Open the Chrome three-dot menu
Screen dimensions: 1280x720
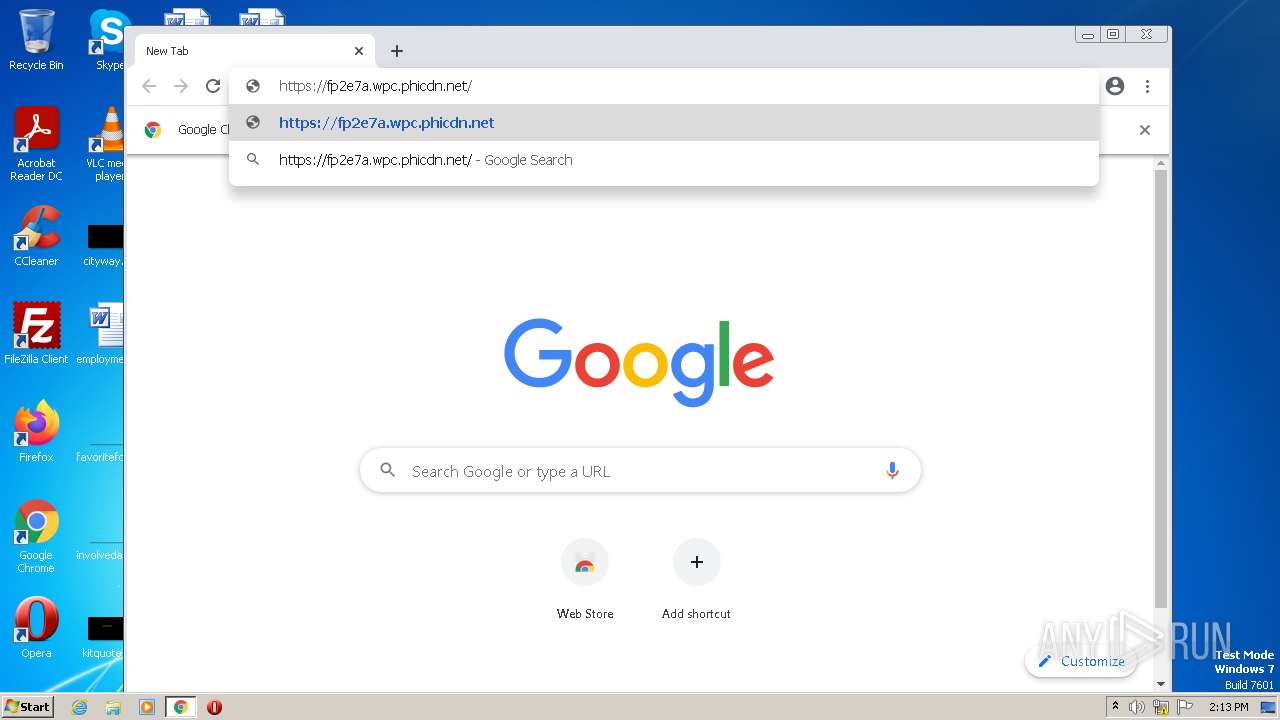pos(1147,86)
